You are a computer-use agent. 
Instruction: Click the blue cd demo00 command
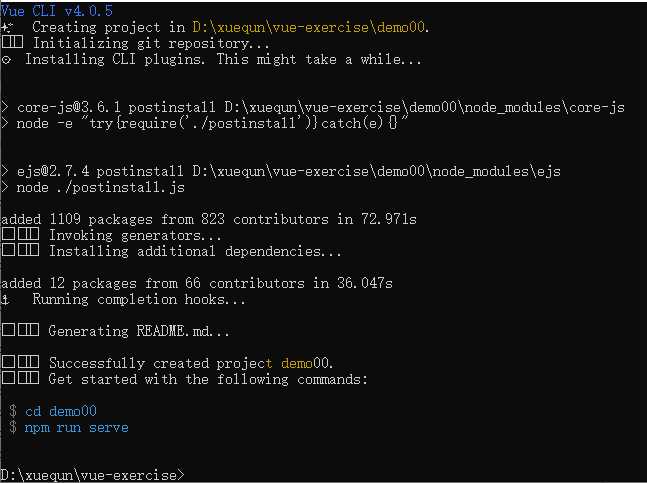pos(61,411)
